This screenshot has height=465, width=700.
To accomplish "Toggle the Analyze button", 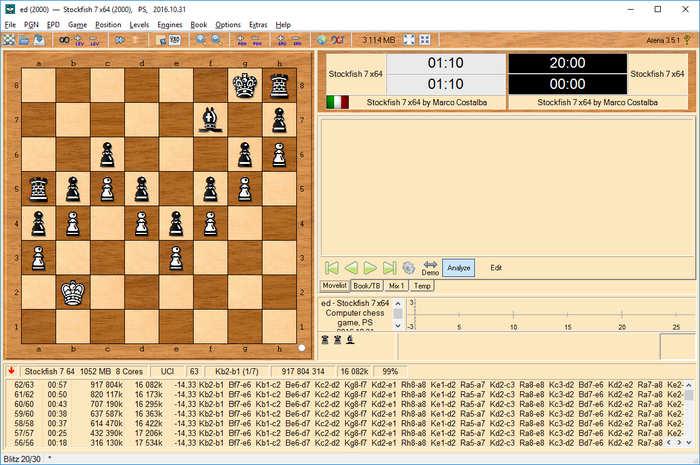I will point(458,267).
